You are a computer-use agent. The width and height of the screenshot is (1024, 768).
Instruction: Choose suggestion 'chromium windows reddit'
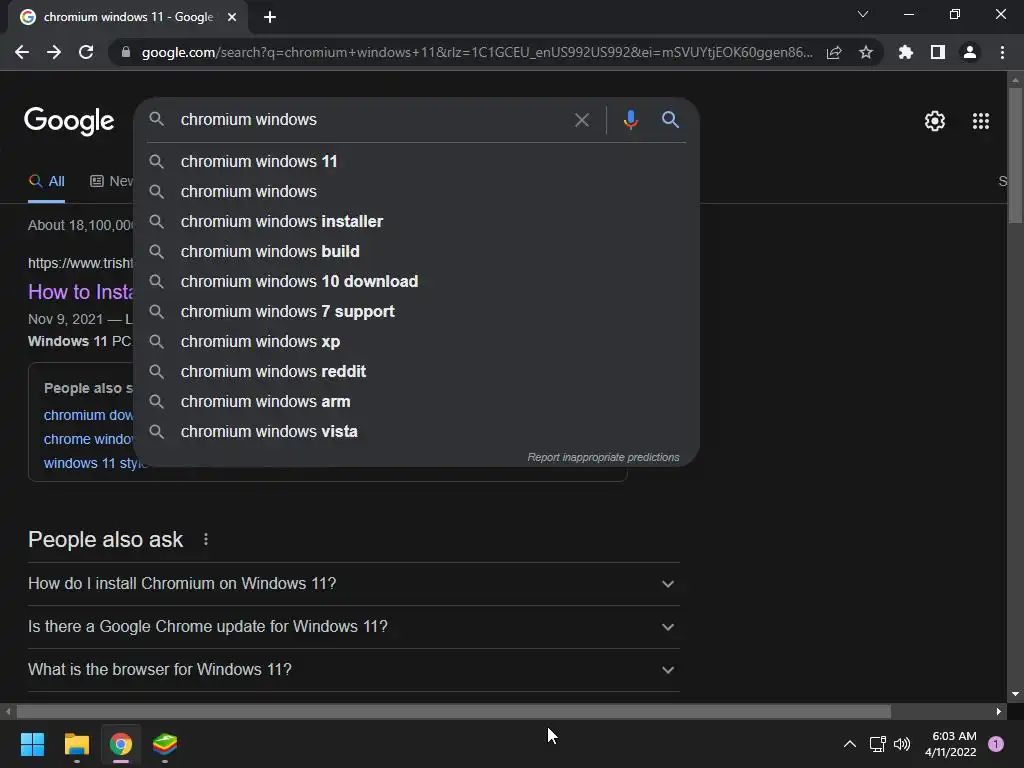point(416,372)
